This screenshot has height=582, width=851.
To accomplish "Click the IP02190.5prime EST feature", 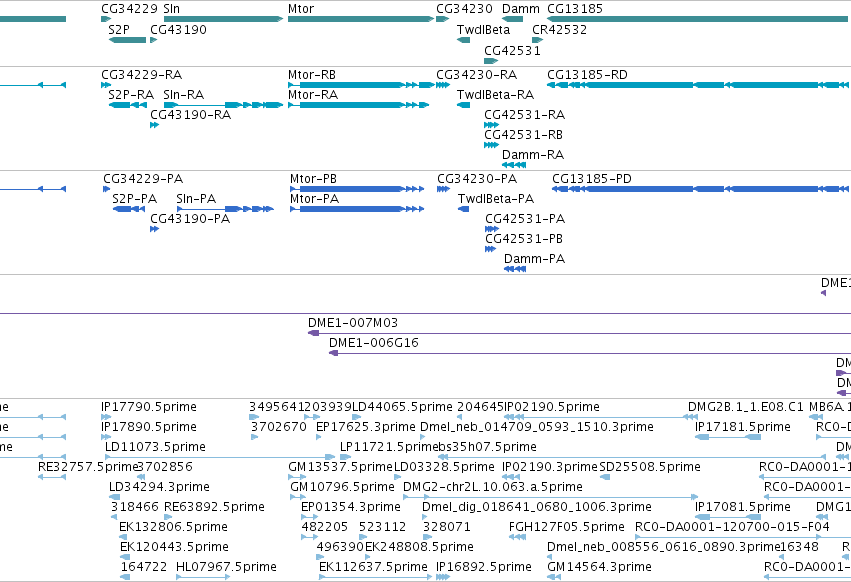I will click(x=601, y=417).
